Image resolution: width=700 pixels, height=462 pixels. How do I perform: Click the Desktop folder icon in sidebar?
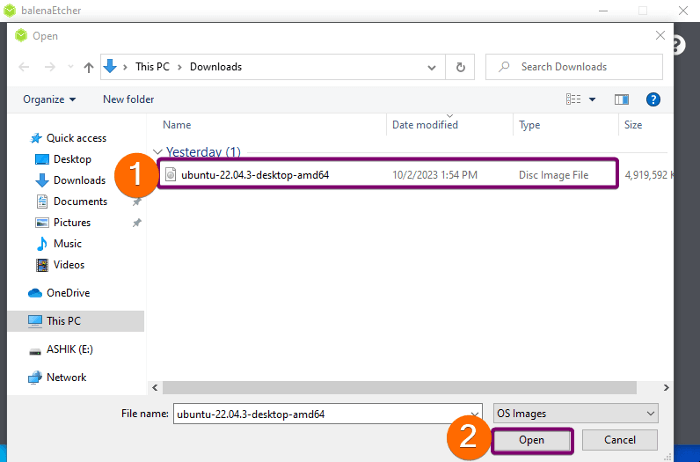[x=42, y=159]
